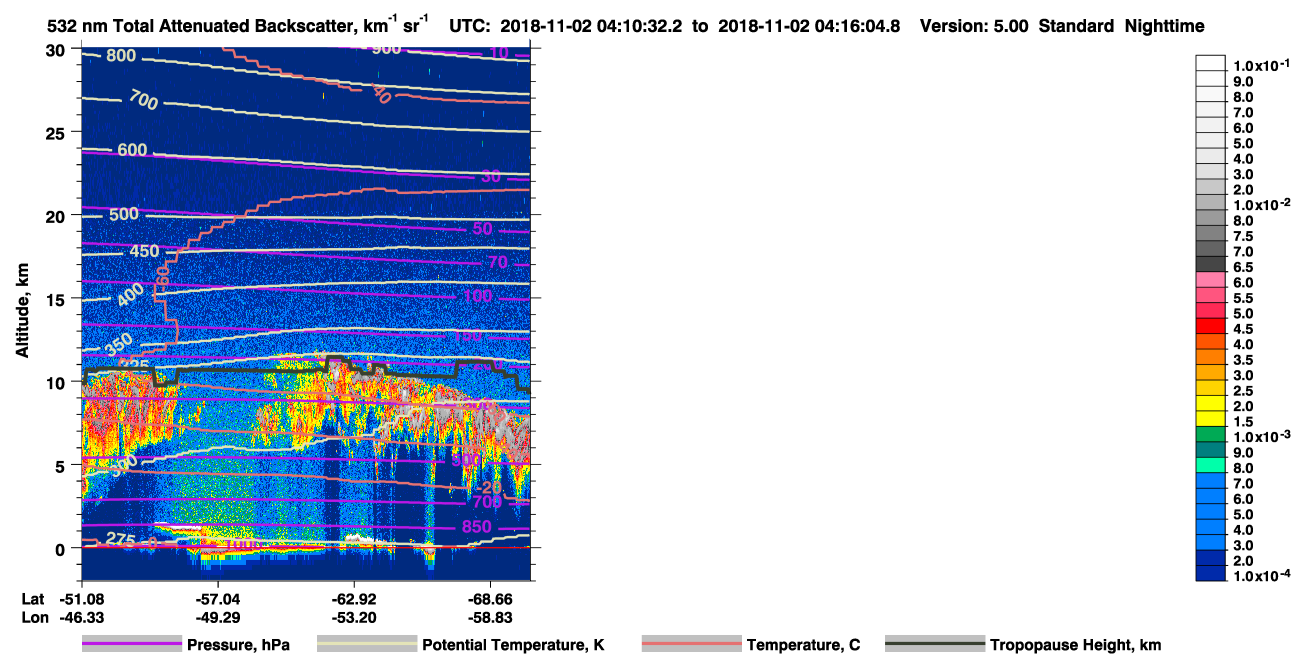The image size is (1300, 667).
Task: Click latitude value '-57.04'
Action: point(217,598)
